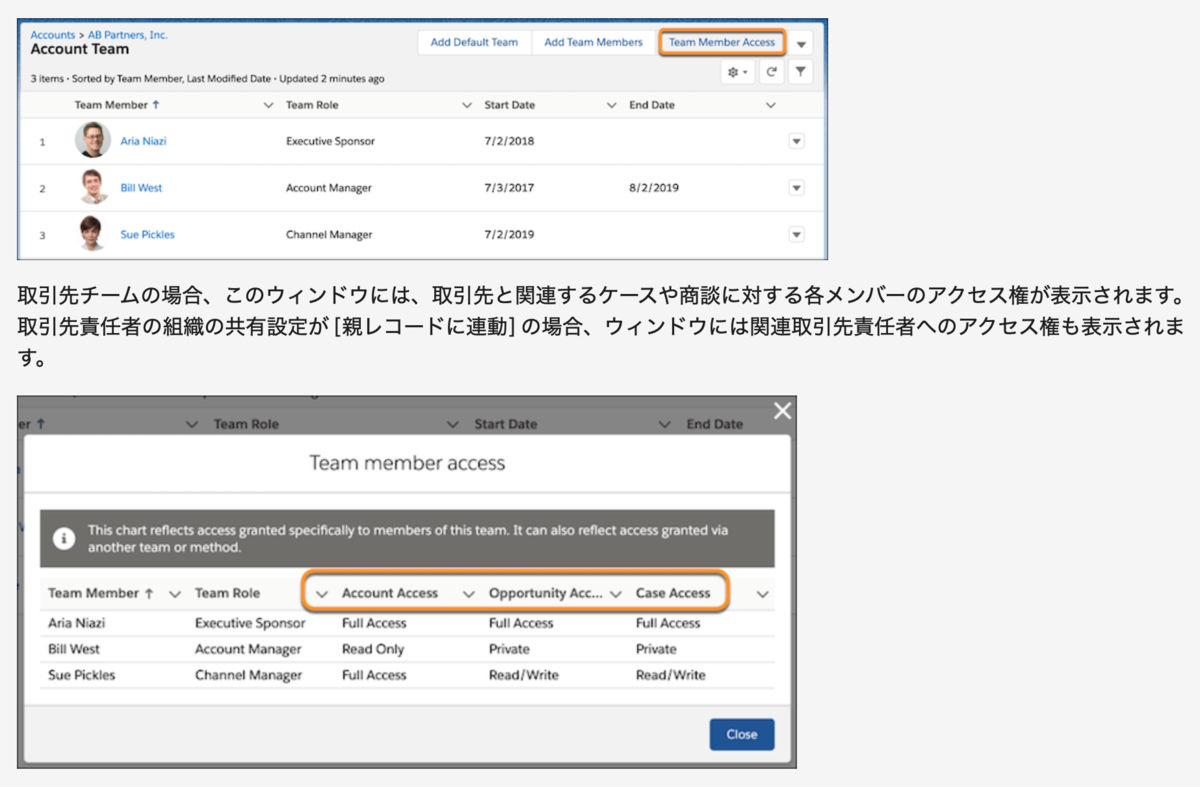
Task: Click Sue Pickles' avatar photo
Action: [x=92, y=234]
